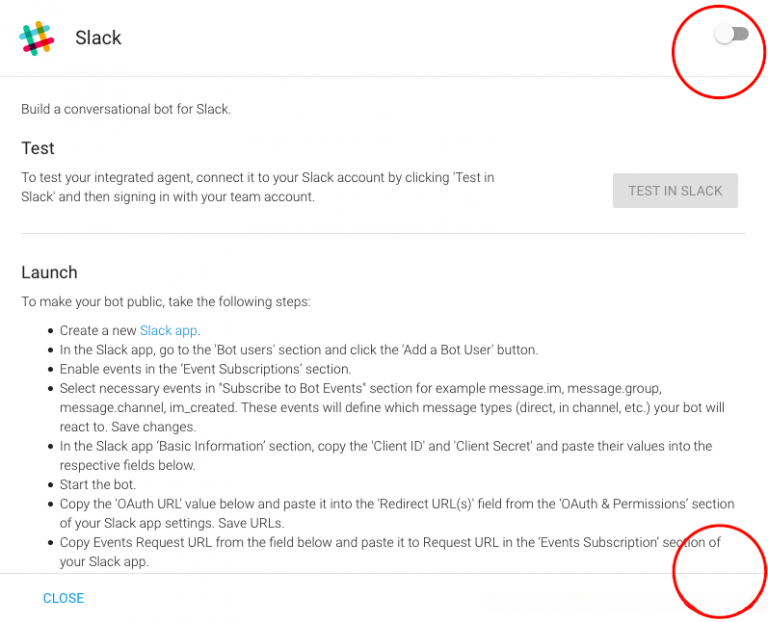Click the 'Create a new Slack app' step
This screenshot has height=622, width=768.
(129, 330)
